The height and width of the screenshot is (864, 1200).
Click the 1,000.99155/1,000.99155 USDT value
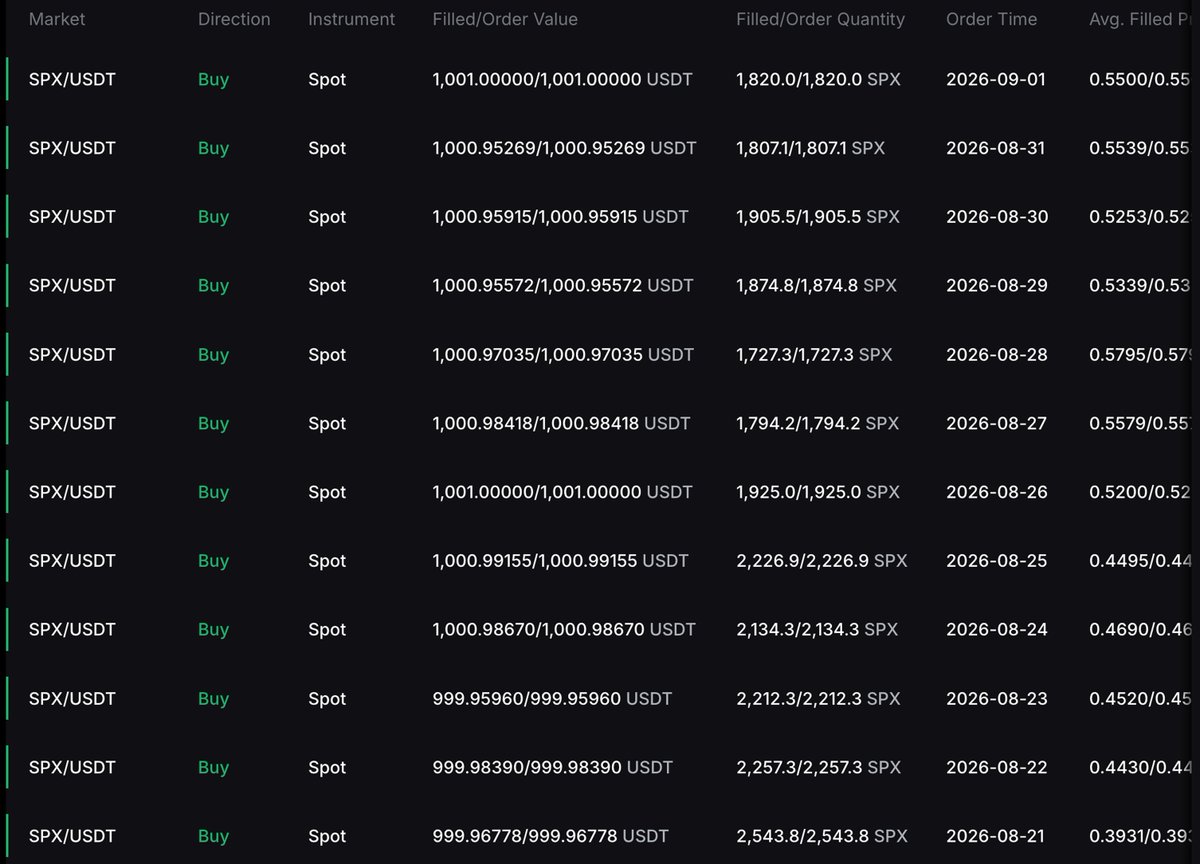click(560, 561)
